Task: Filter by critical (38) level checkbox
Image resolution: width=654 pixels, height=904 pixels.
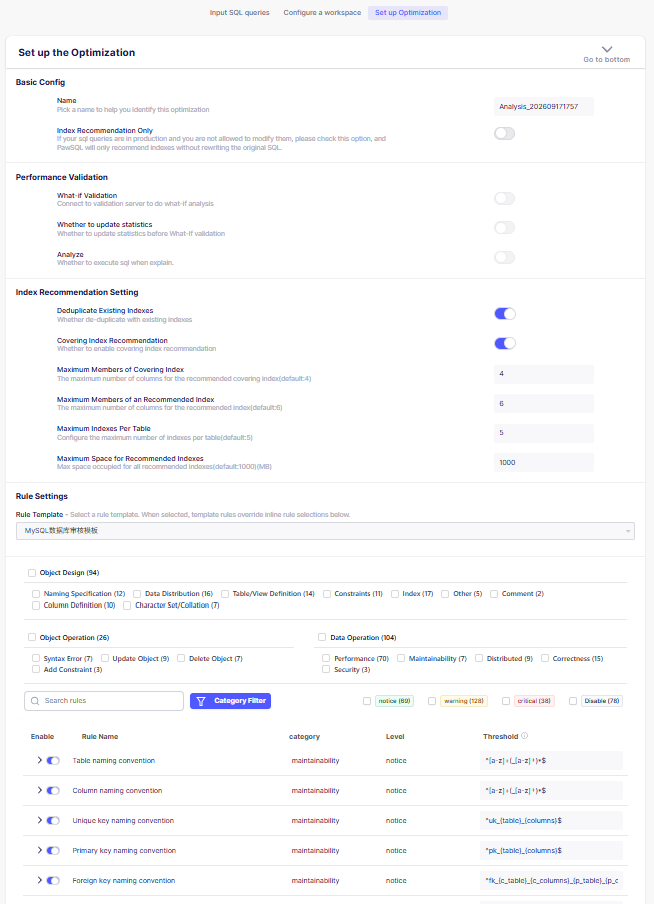Action: point(506,701)
